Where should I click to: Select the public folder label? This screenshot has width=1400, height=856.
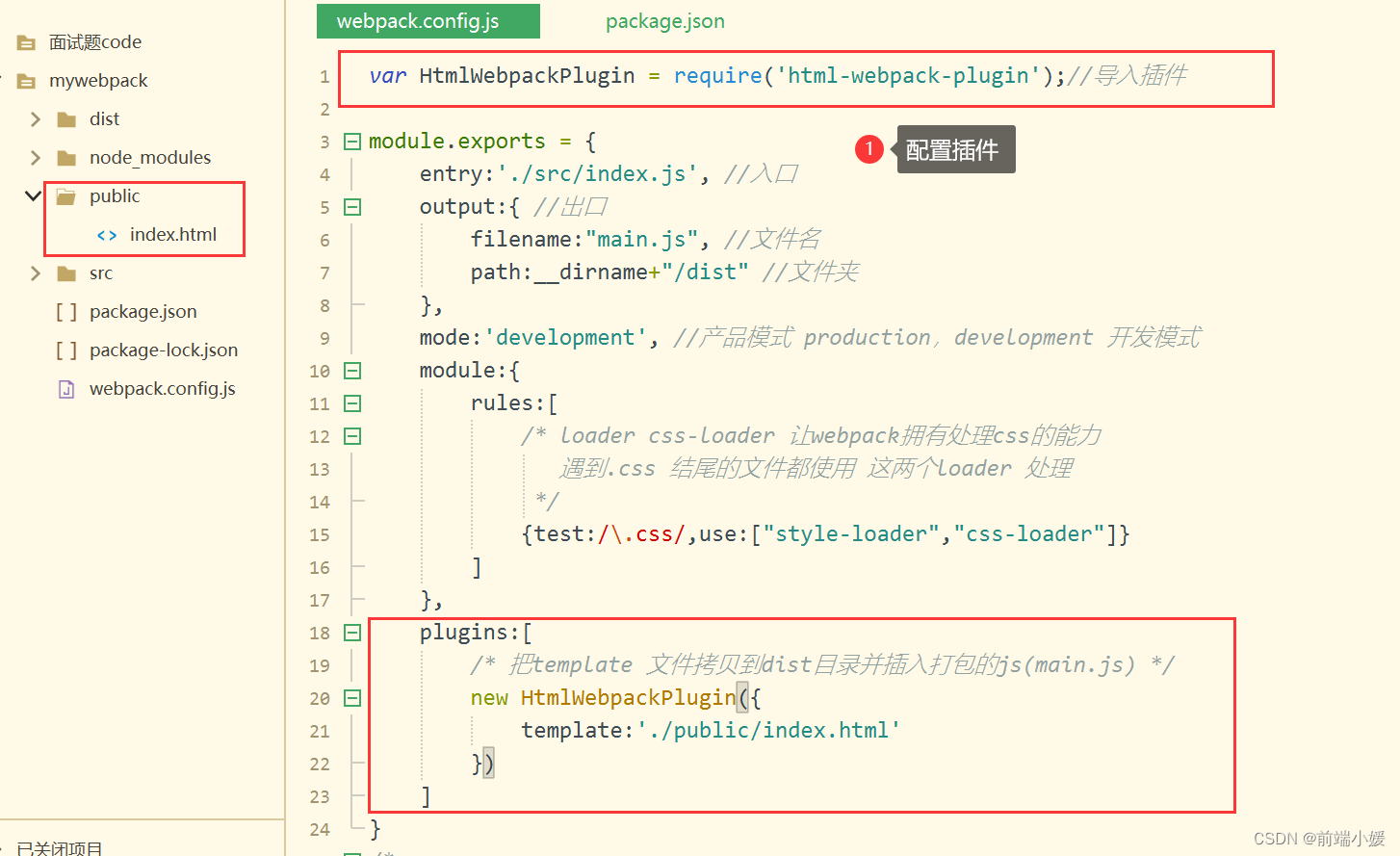point(115,196)
